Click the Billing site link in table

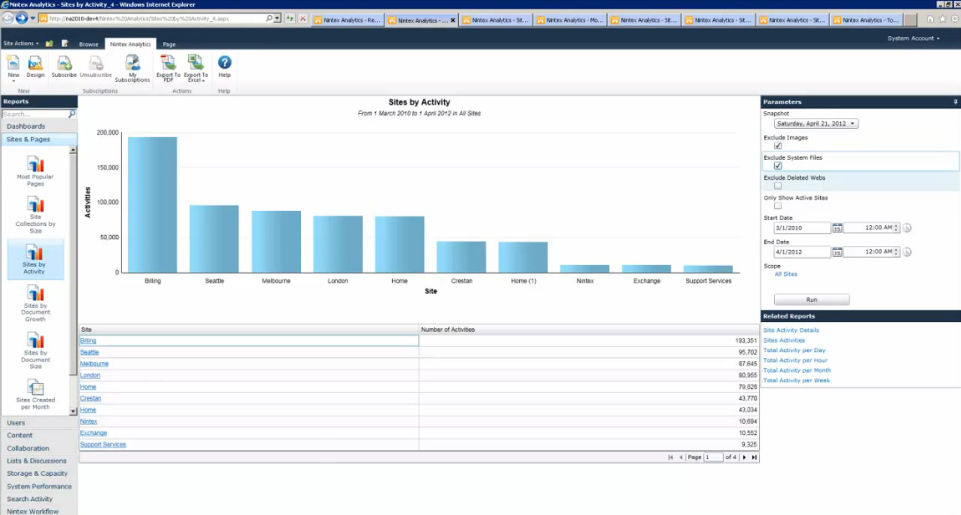88,341
